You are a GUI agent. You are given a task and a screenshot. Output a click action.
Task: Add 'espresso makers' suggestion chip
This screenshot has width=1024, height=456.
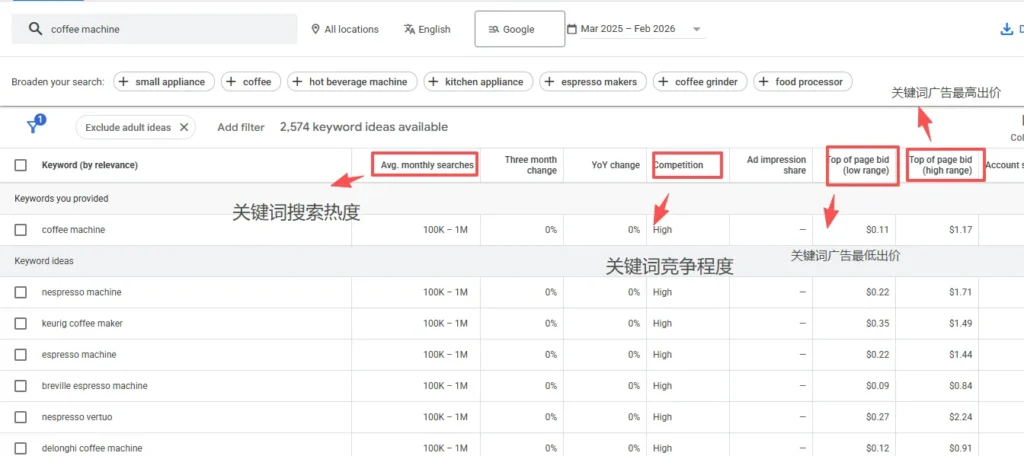point(593,82)
